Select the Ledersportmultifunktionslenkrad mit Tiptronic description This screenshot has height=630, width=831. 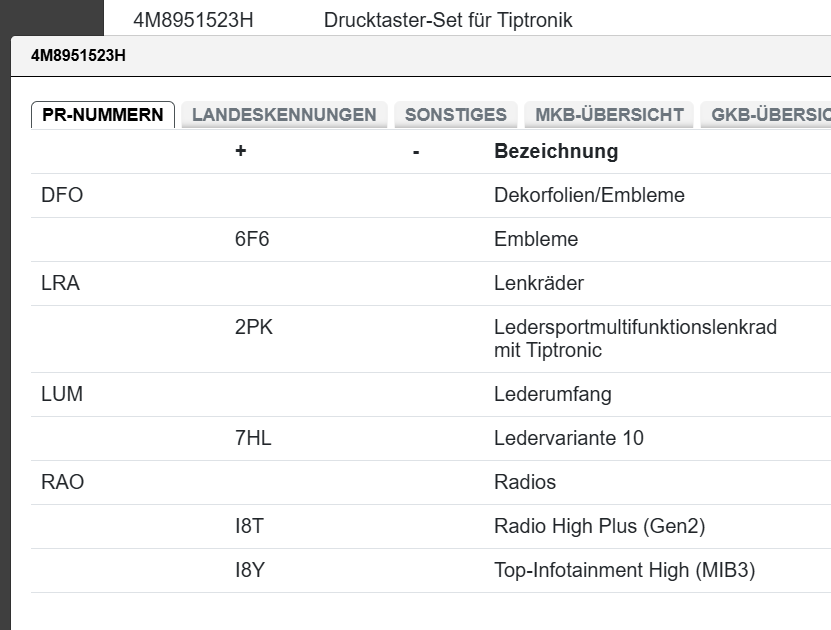pyautogui.click(x=635, y=339)
